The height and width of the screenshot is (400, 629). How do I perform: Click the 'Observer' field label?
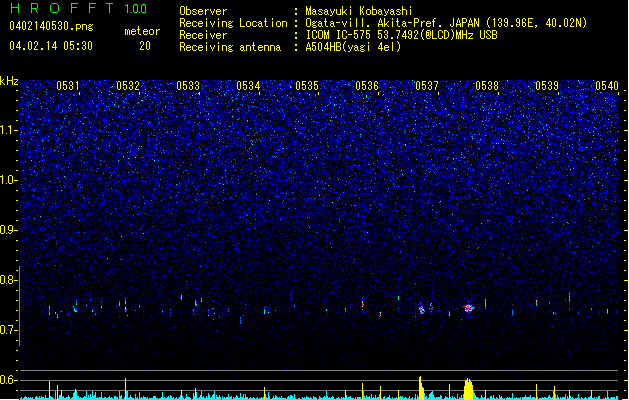(x=203, y=11)
